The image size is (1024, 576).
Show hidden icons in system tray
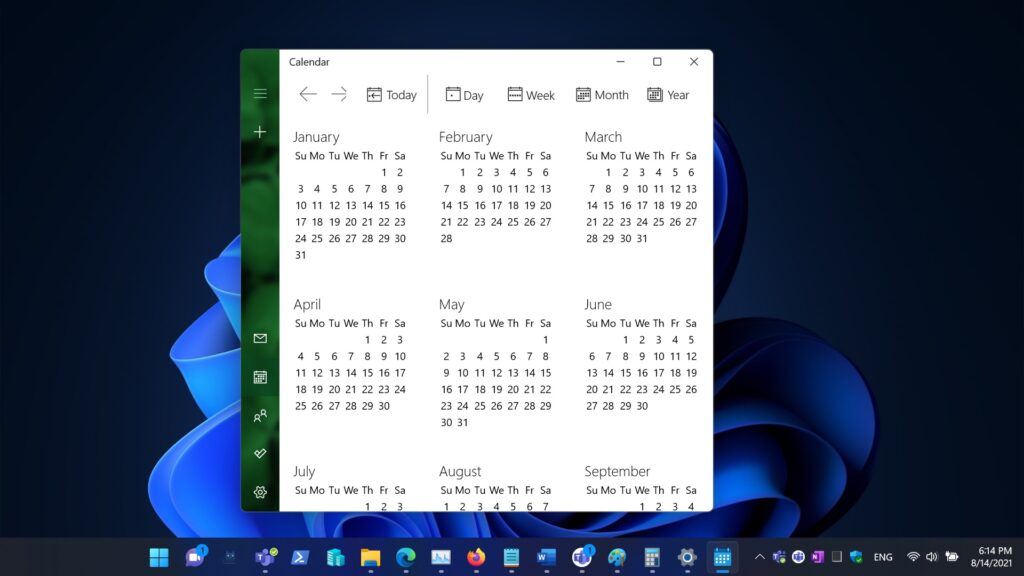(759, 557)
